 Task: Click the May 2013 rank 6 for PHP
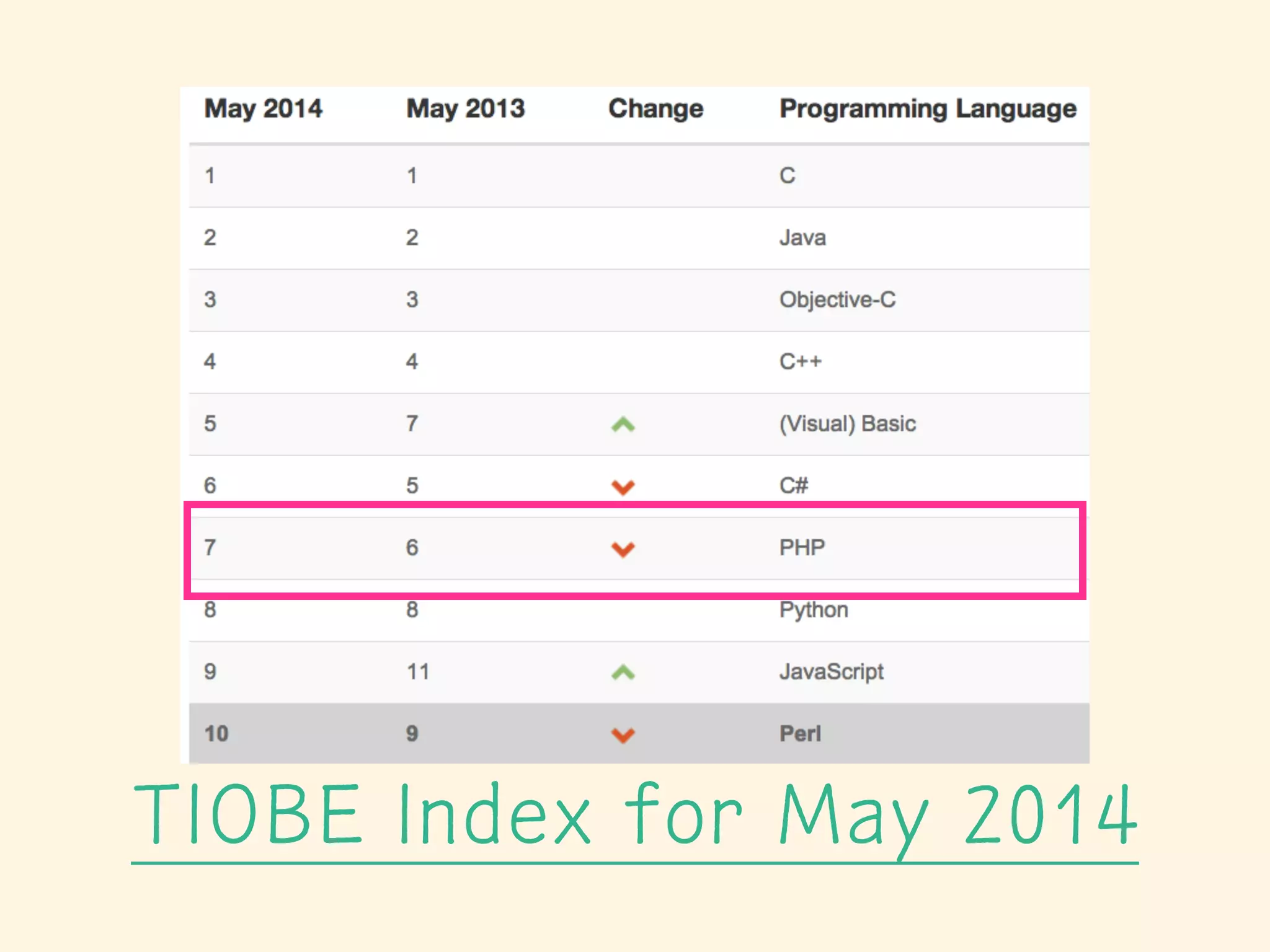(412, 548)
